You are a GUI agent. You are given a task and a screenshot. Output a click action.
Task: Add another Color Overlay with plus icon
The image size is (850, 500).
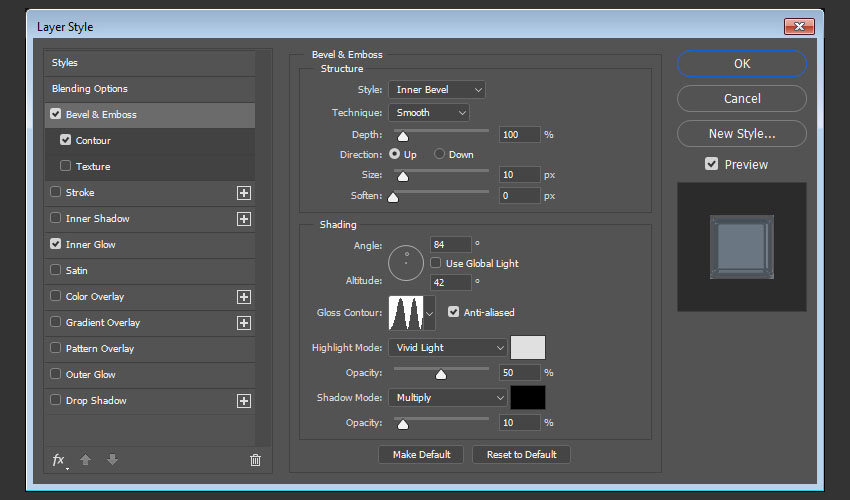click(x=243, y=297)
